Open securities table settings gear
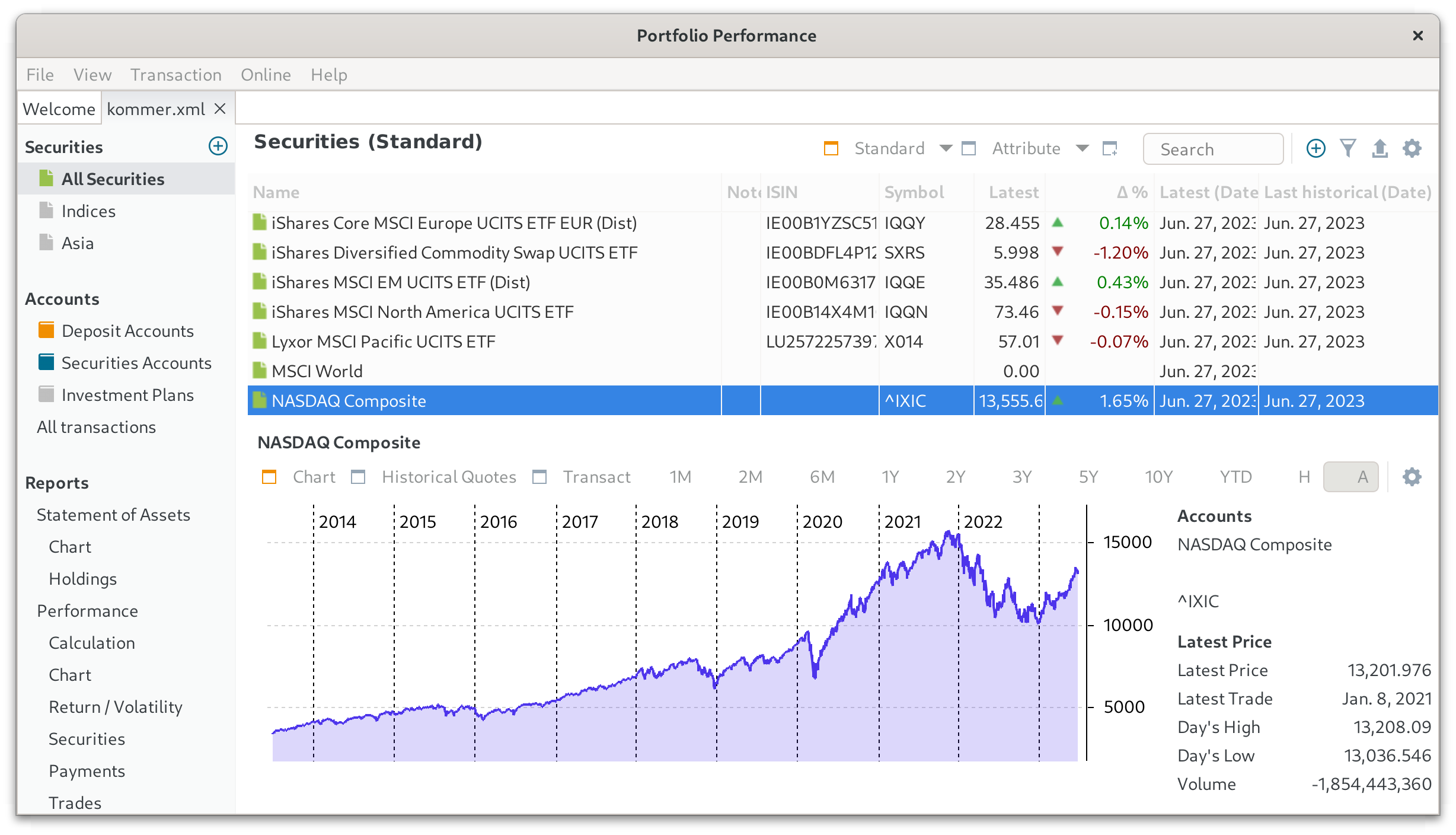 point(1412,148)
